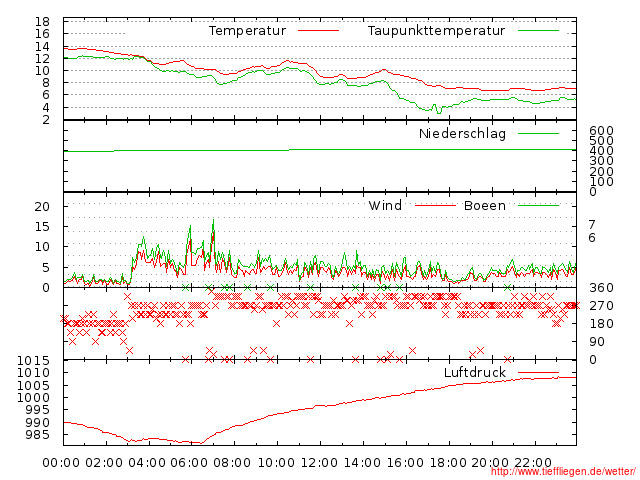The width and height of the screenshot is (640, 480).
Task: Click the green Niederschlag legend line sample
Action: point(538,133)
